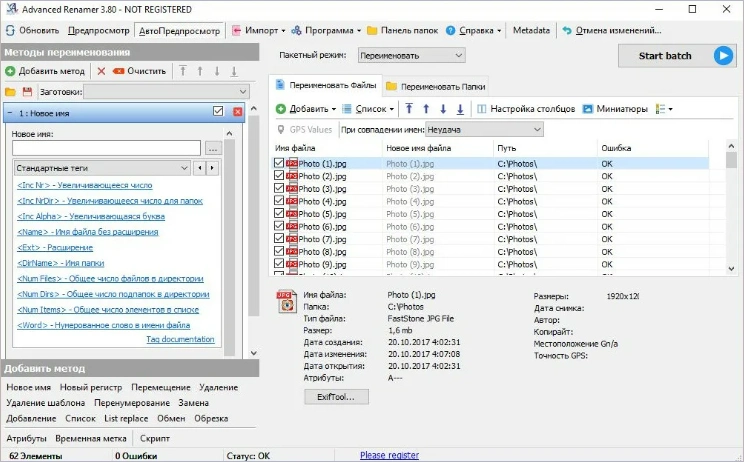The width and height of the screenshot is (744, 462).
Task: Click the red X delete method icon
Action: click(101, 71)
